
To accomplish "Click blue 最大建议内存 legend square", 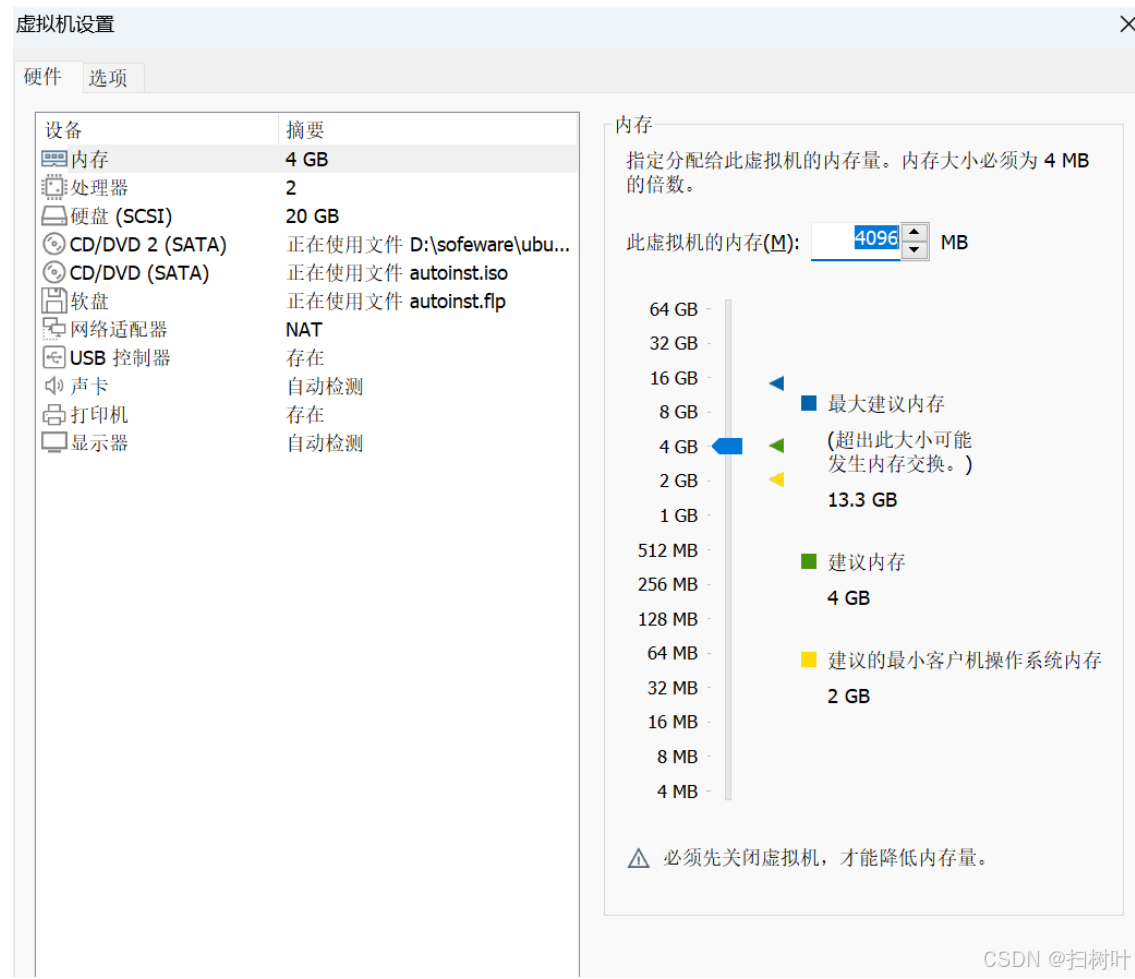I will [809, 403].
